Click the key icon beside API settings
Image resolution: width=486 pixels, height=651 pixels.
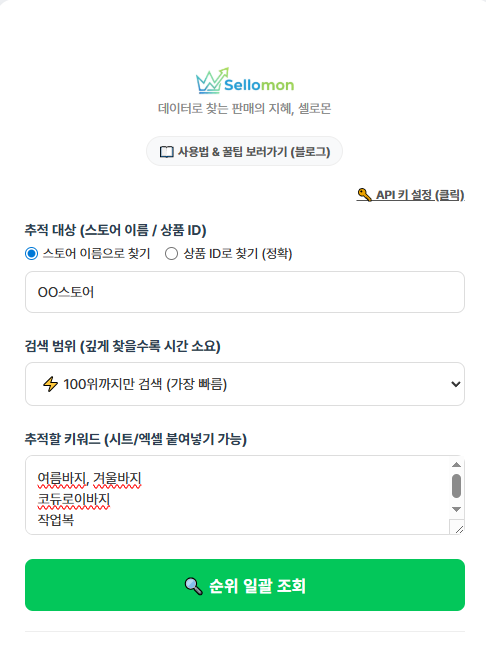pyautogui.click(x=364, y=194)
